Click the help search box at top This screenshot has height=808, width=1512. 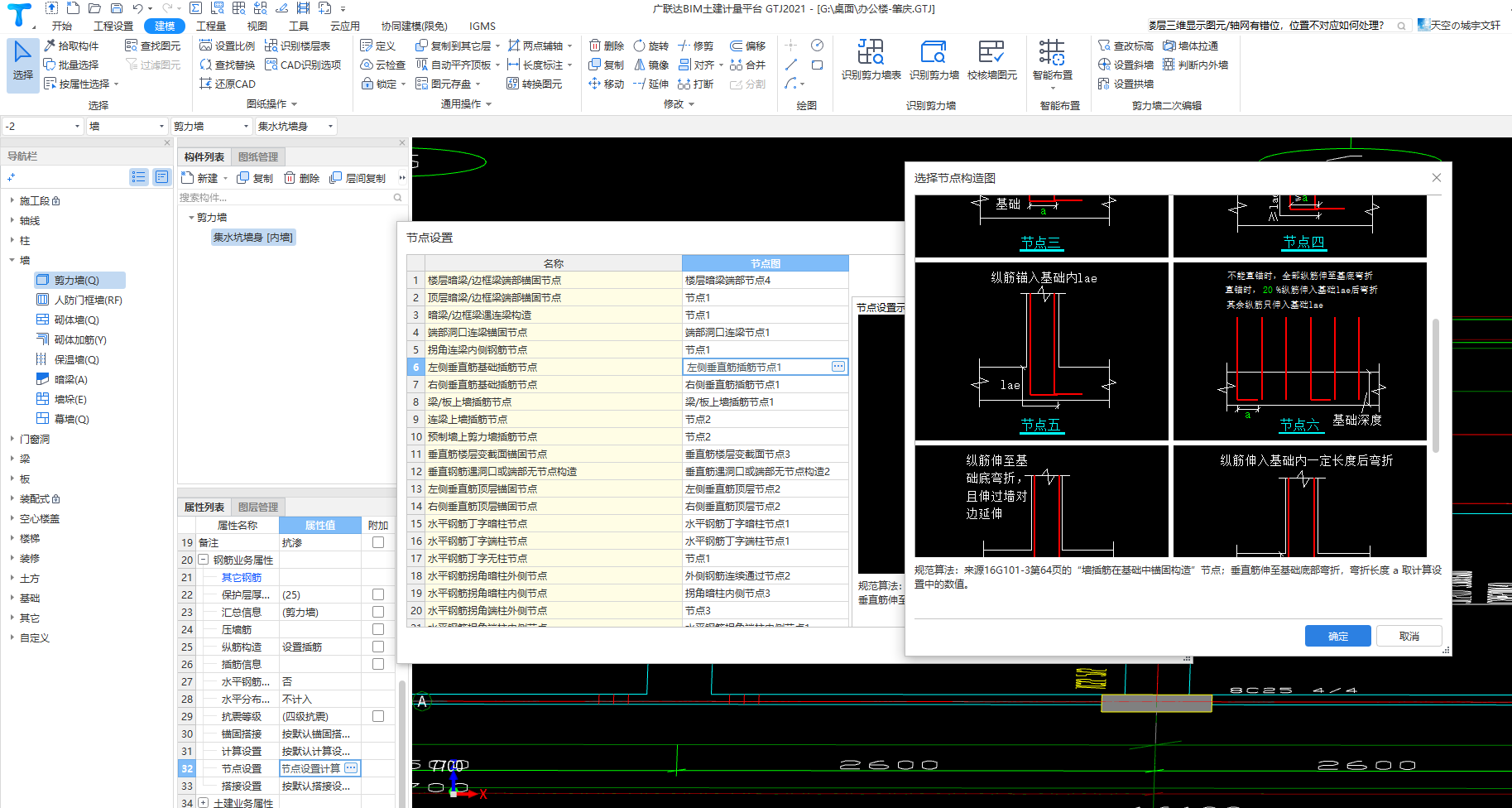pos(1277,26)
